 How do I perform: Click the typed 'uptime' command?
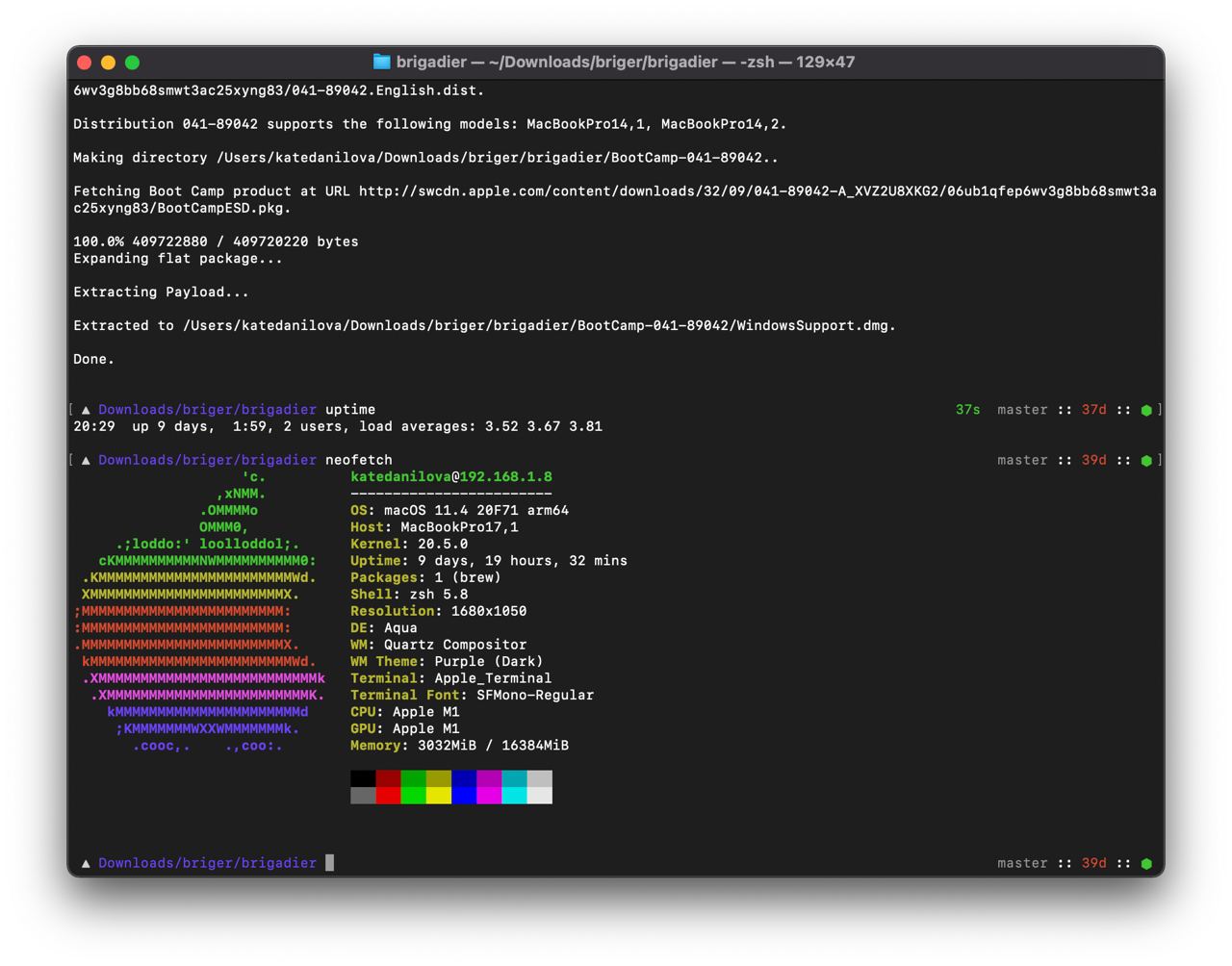pyautogui.click(x=350, y=410)
